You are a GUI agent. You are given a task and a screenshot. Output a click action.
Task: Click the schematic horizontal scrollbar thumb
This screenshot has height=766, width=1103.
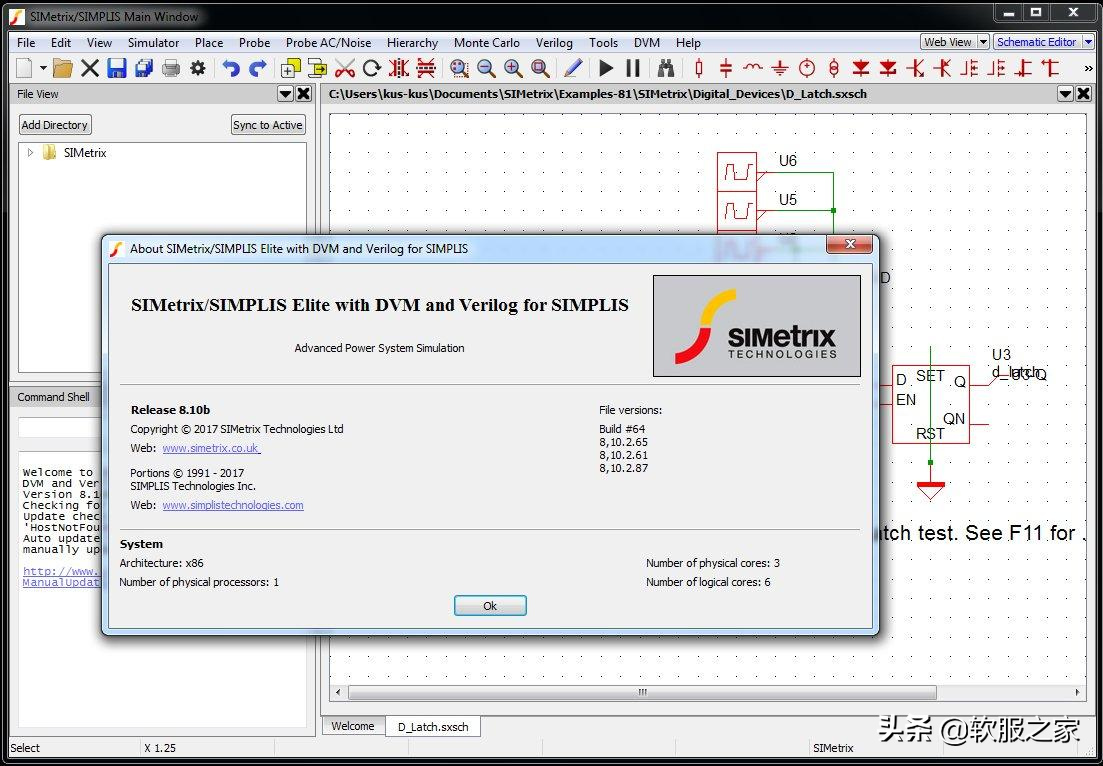(x=642, y=692)
